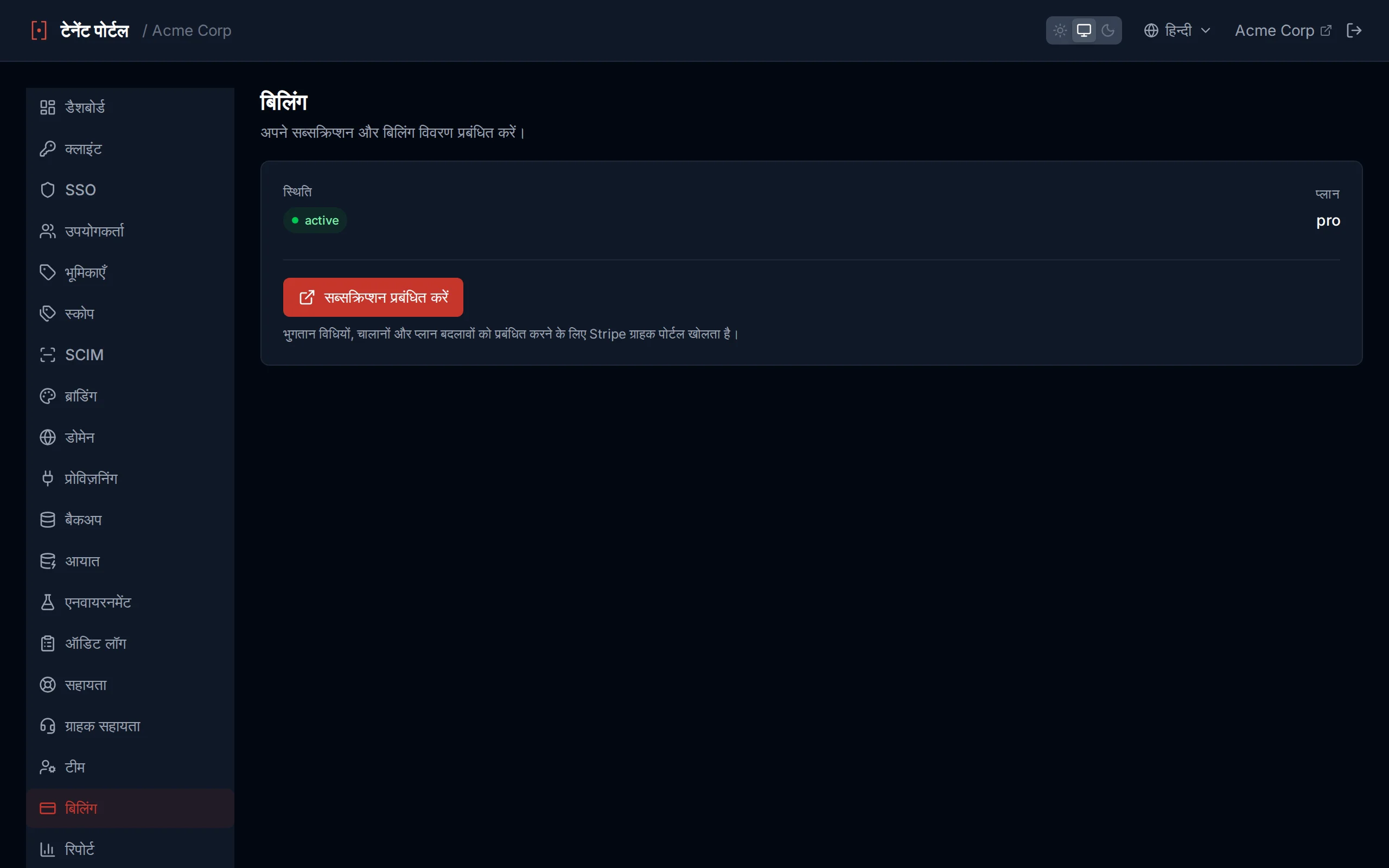Click the tenant portal logo icon
The image size is (1389, 868).
39,30
